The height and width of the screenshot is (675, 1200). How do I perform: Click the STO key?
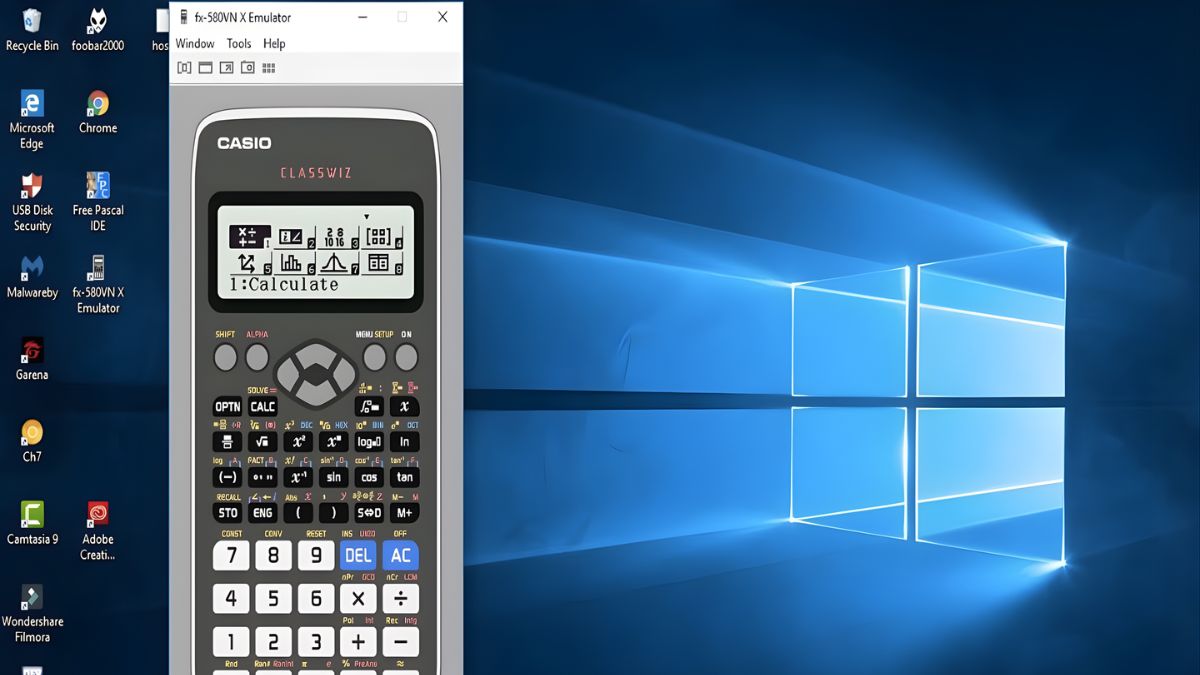click(228, 512)
